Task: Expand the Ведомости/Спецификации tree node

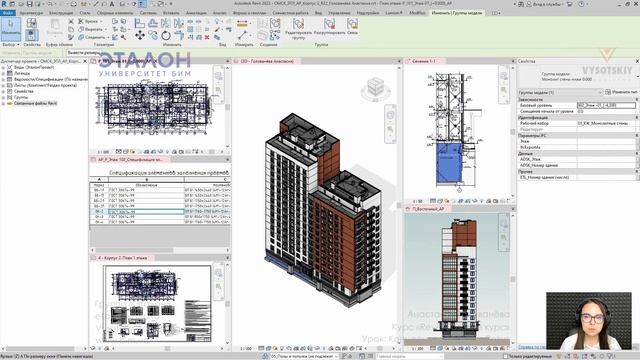Action: click(3, 79)
